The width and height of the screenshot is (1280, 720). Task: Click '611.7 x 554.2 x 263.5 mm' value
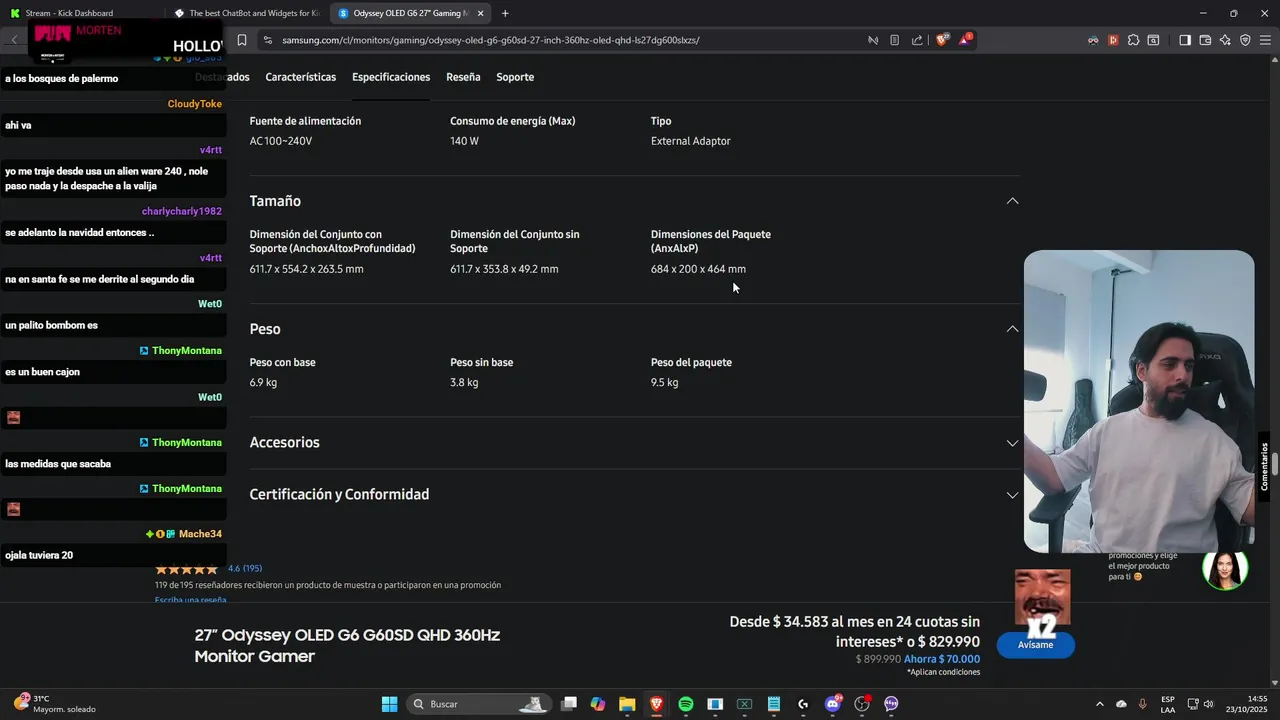pyautogui.click(x=306, y=269)
